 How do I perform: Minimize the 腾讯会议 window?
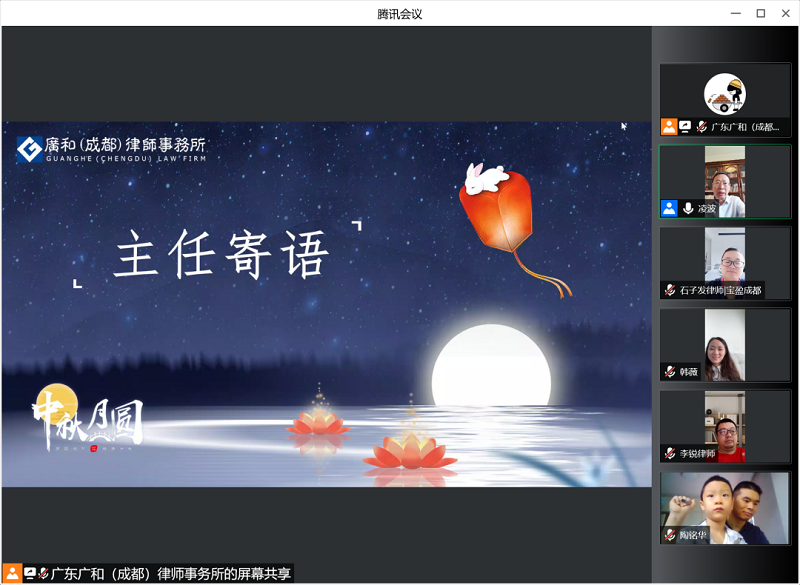736,13
